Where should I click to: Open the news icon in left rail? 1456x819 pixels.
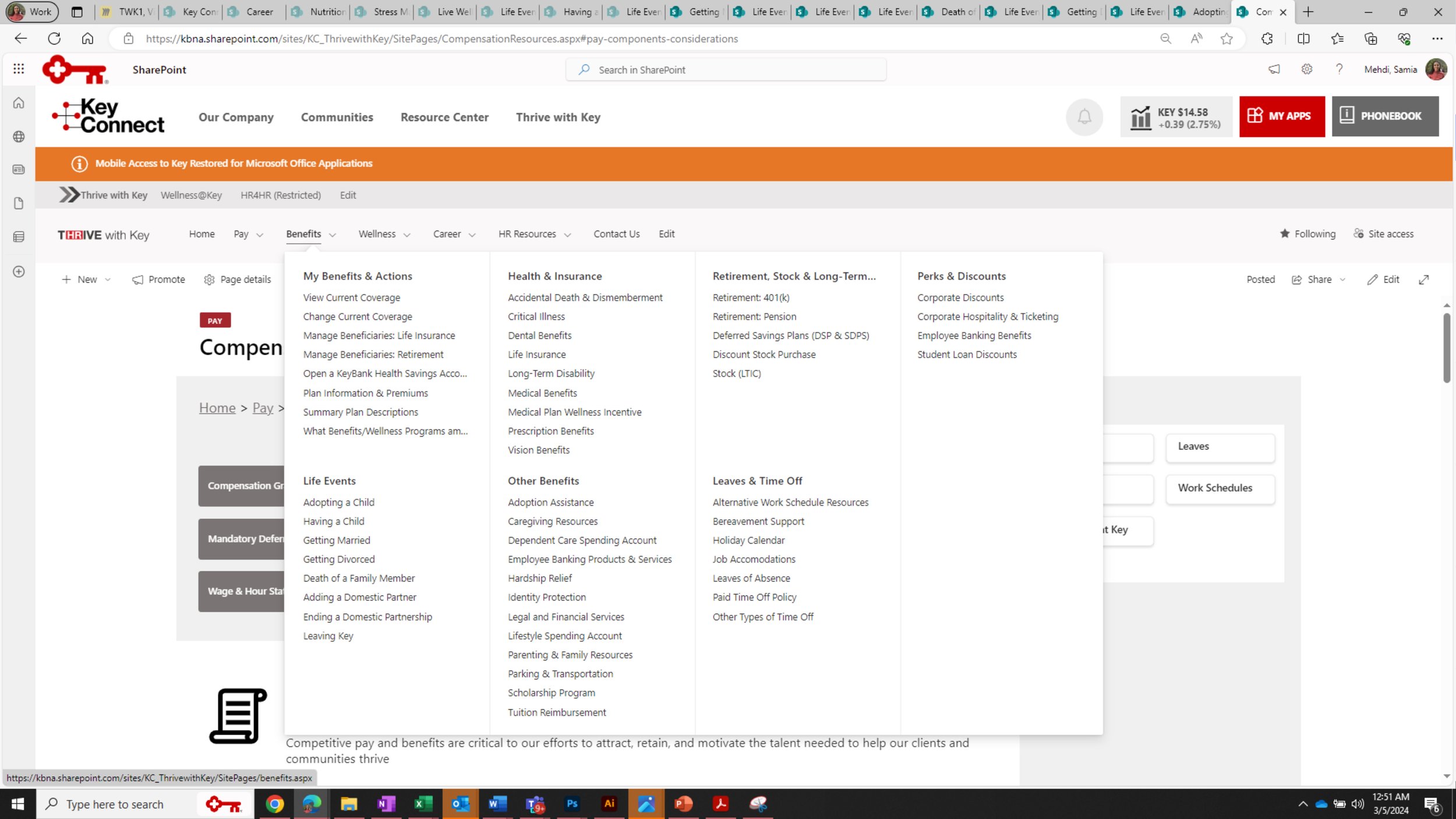coord(19,170)
